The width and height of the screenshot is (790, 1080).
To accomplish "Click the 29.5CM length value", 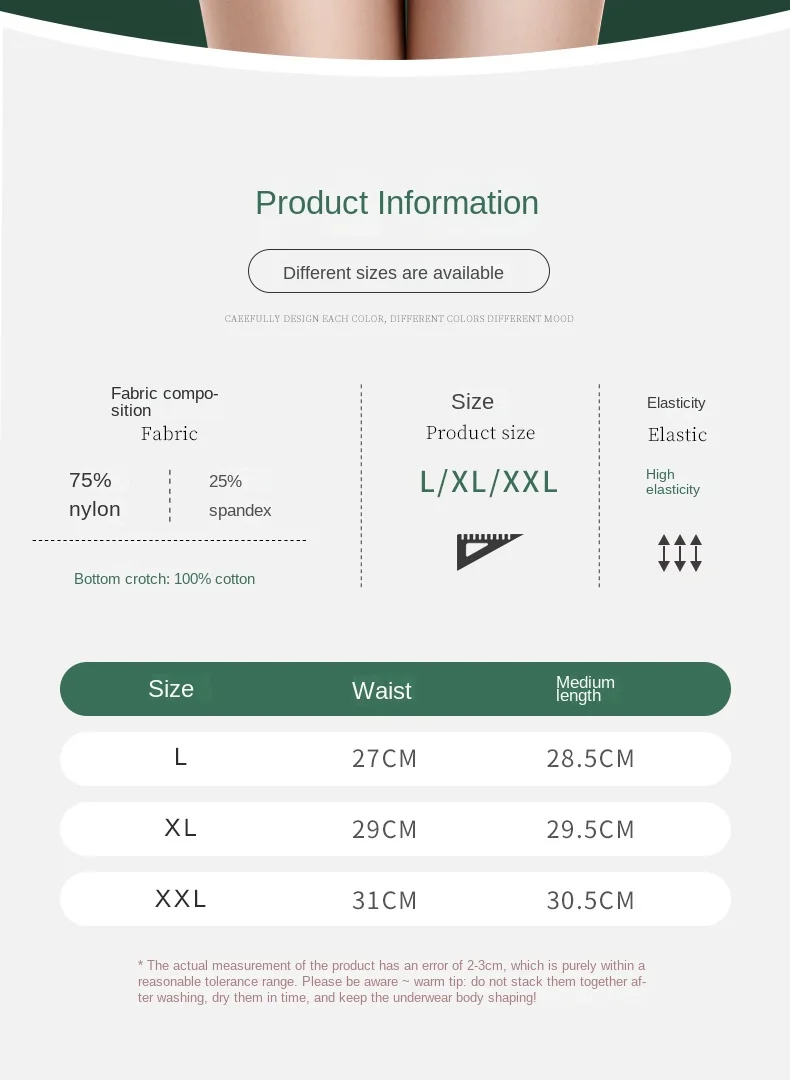I will pos(590,829).
